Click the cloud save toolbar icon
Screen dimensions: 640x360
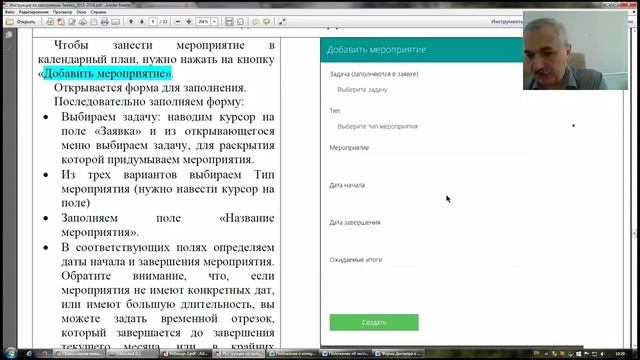(x=83, y=22)
